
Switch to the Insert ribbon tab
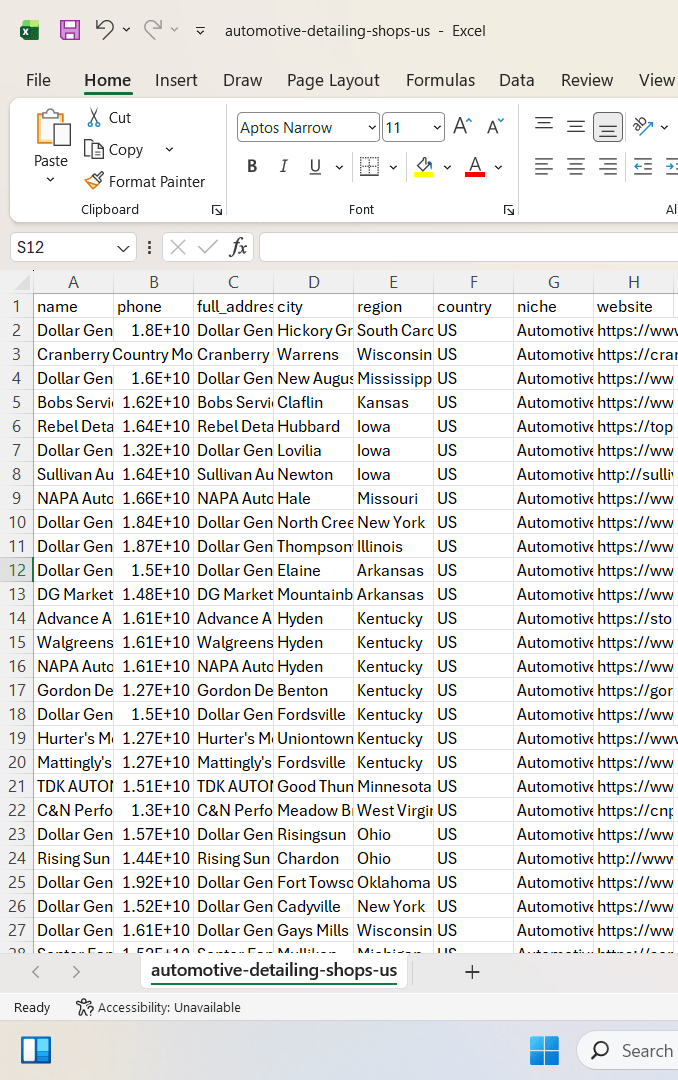[x=176, y=80]
